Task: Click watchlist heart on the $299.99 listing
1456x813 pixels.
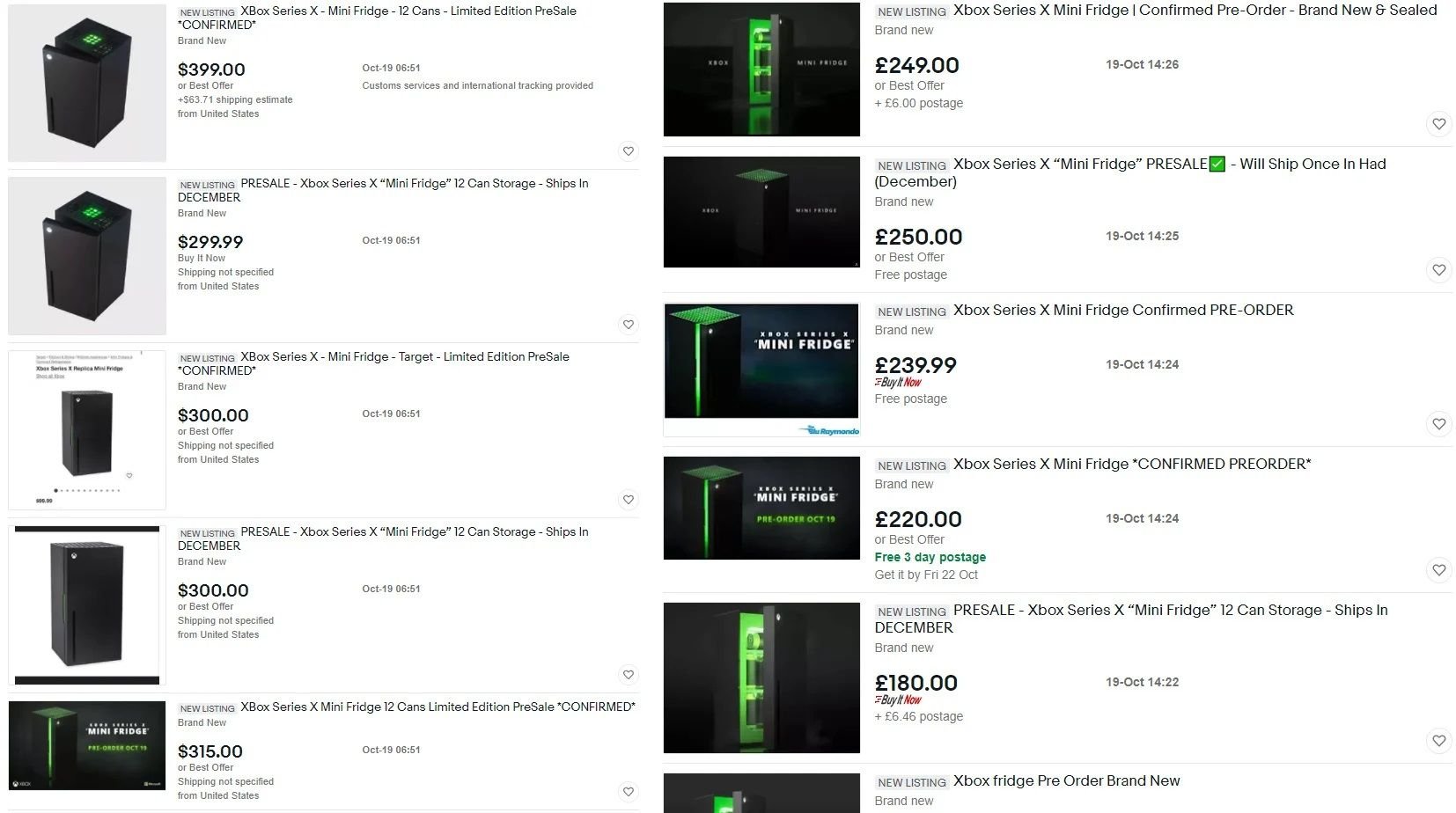Action: tap(628, 325)
